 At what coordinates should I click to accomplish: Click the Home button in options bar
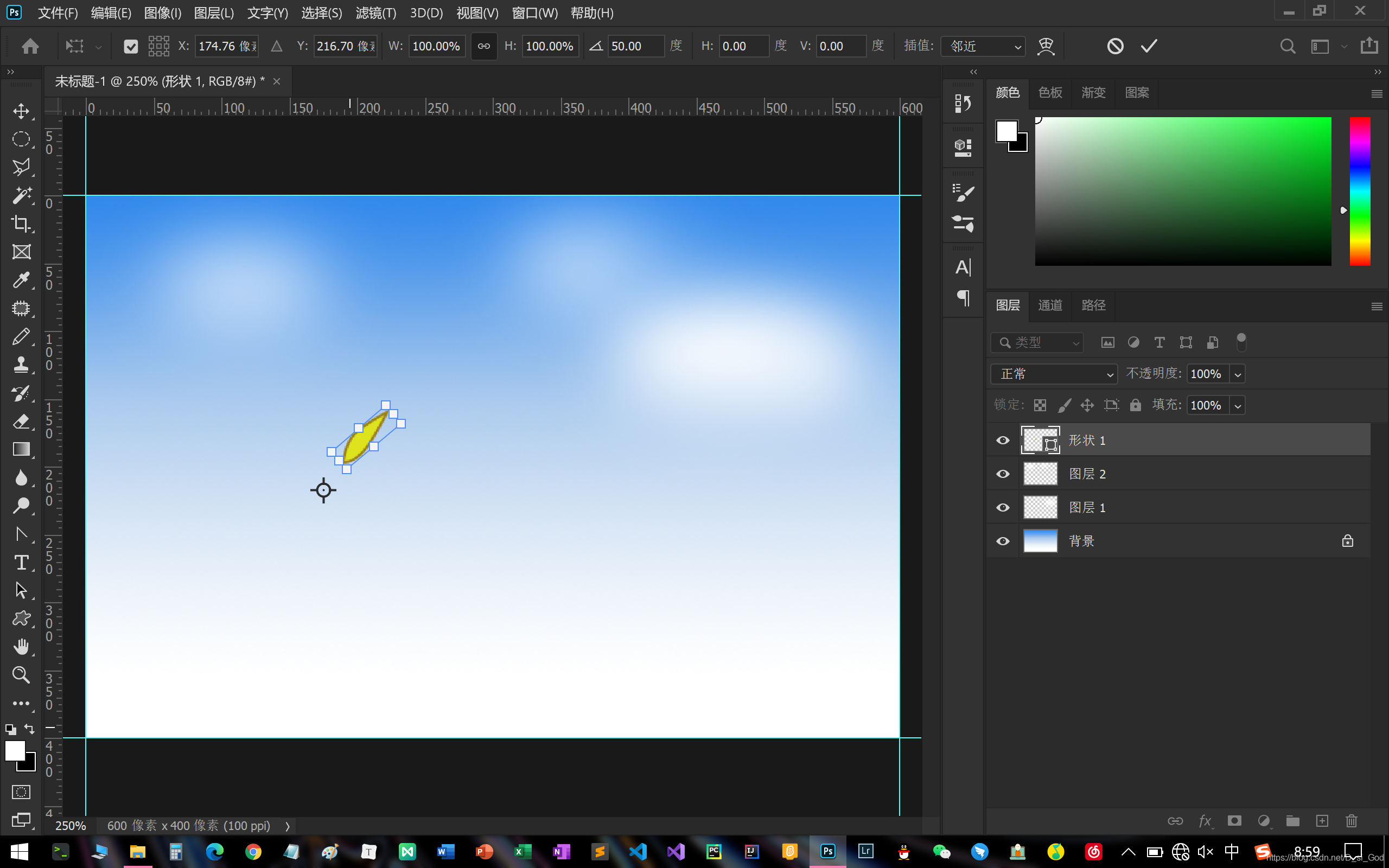pos(30,47)
